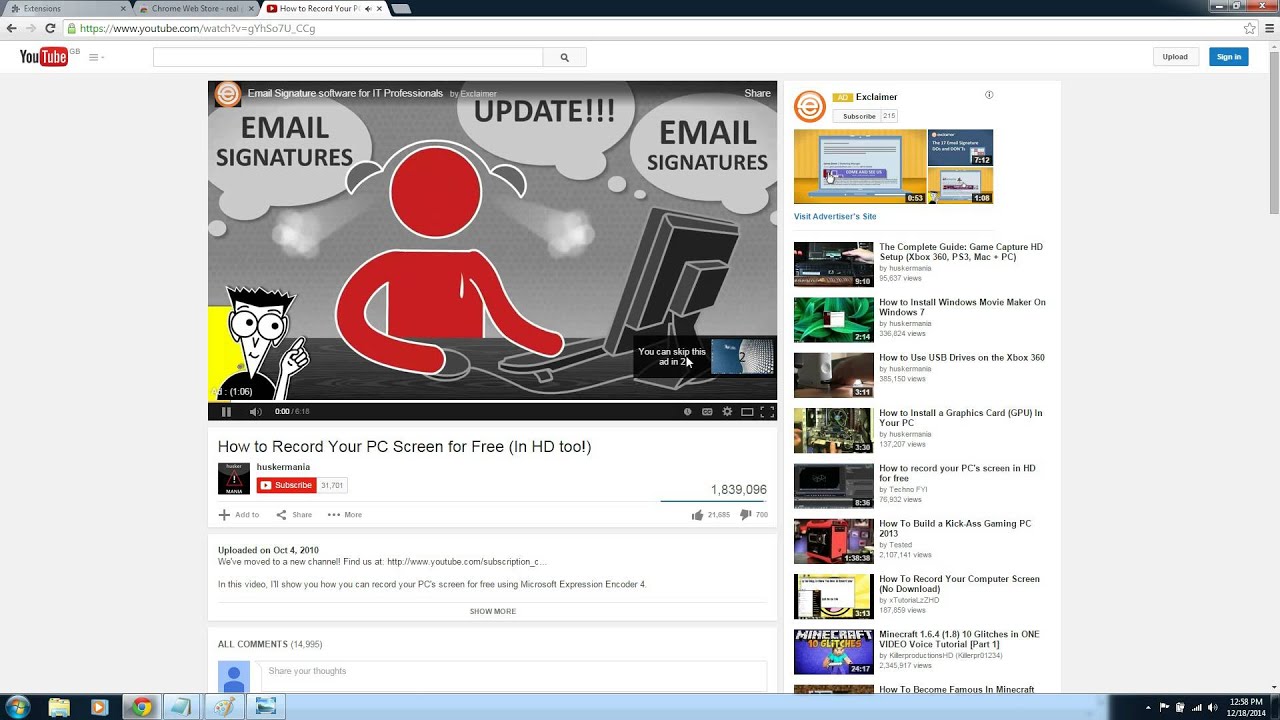
Task: Mute the video player volume
Action: 255,411
